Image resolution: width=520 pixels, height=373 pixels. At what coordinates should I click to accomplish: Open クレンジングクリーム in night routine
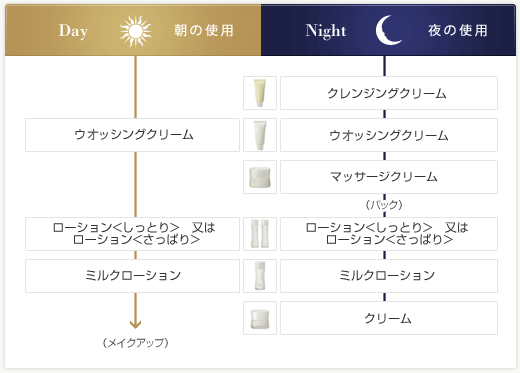[389, 93]
